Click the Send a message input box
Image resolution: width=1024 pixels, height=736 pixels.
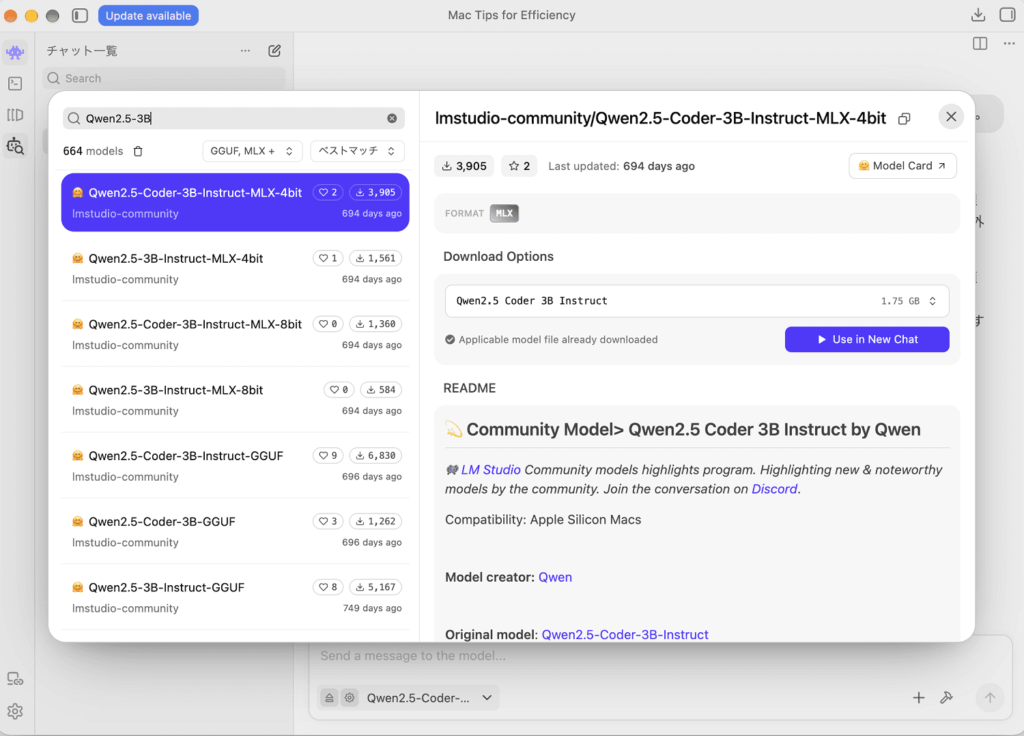(660, 656)
